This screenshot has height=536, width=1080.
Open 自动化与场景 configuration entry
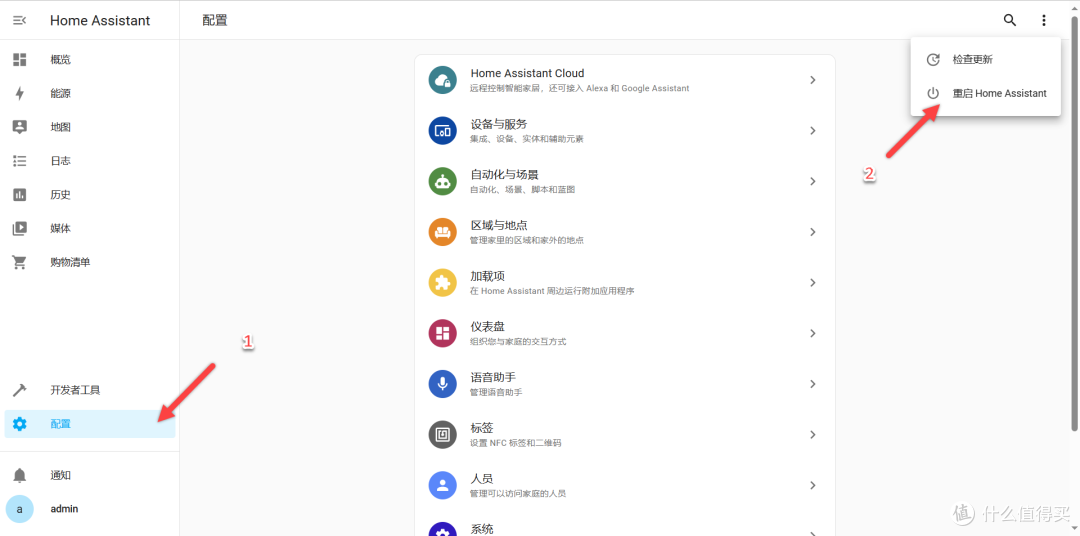point(625,181)
